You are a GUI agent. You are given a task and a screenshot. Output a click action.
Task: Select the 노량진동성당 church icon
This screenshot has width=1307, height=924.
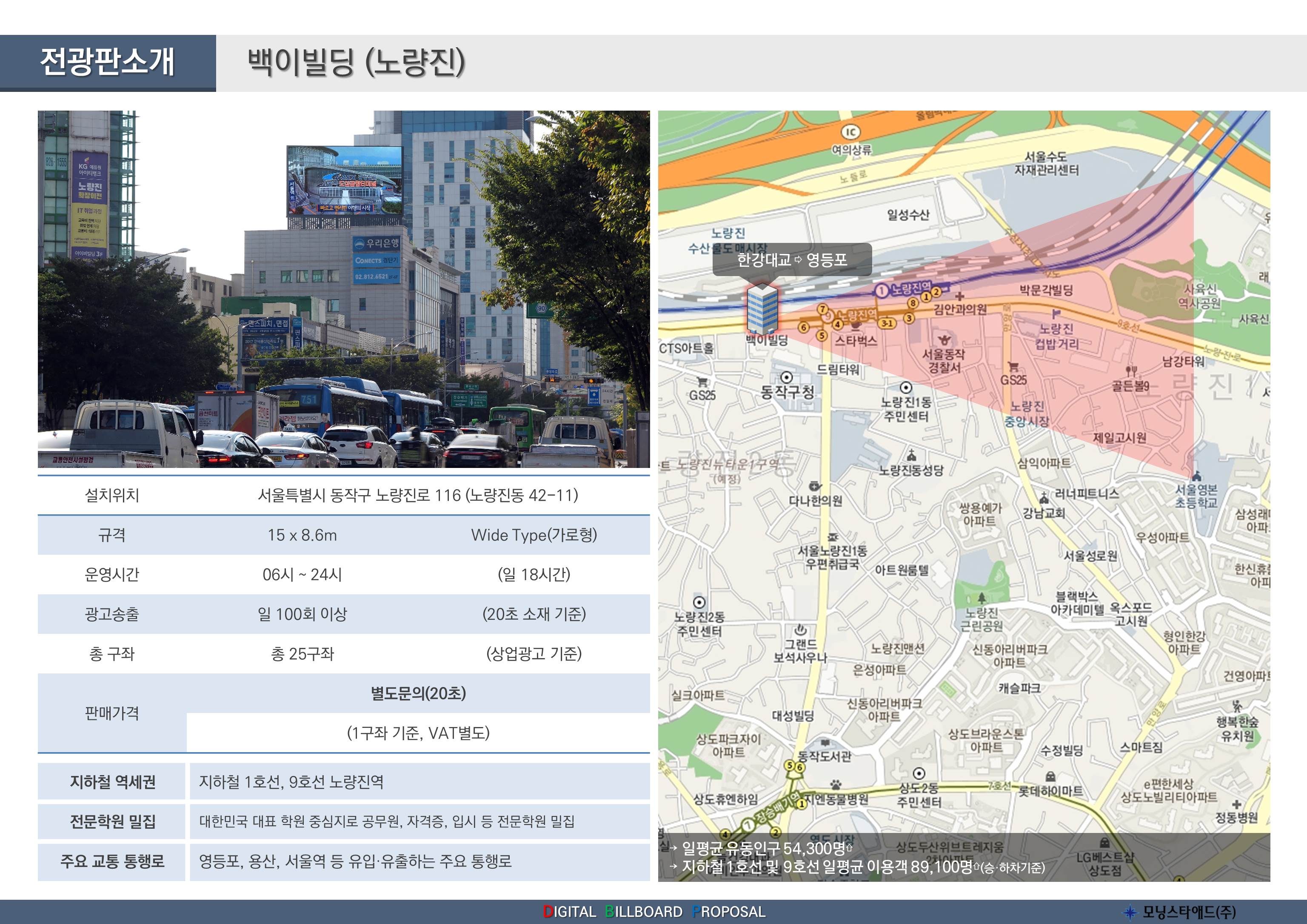(911, 456)
